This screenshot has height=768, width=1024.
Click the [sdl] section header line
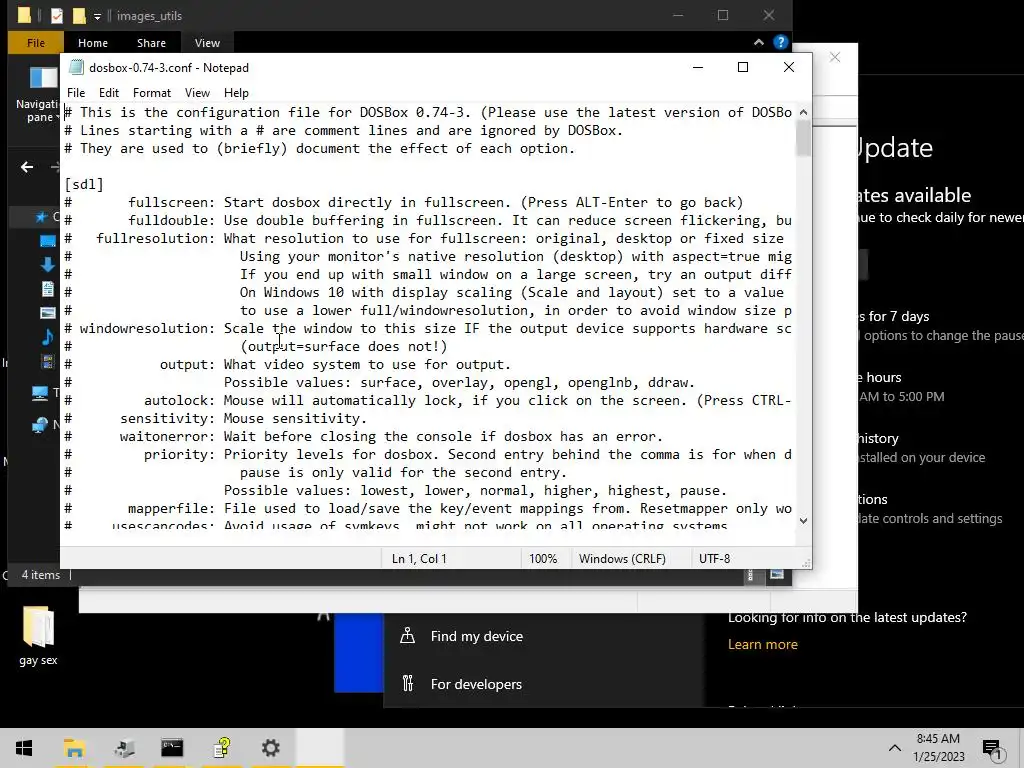[84, 184]
